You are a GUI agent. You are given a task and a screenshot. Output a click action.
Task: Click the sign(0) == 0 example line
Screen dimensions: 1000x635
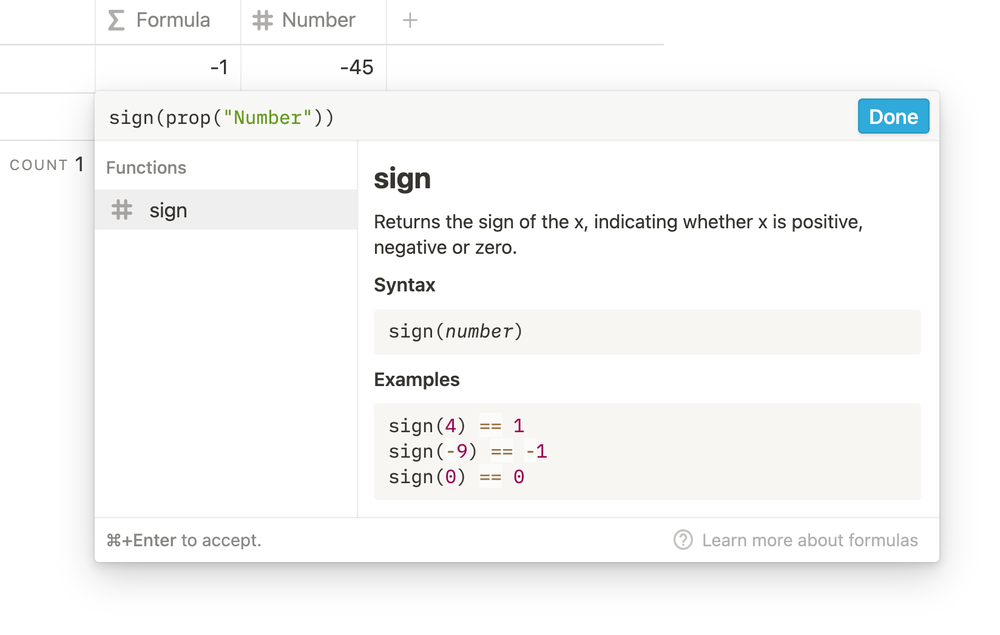coord(456,477)
